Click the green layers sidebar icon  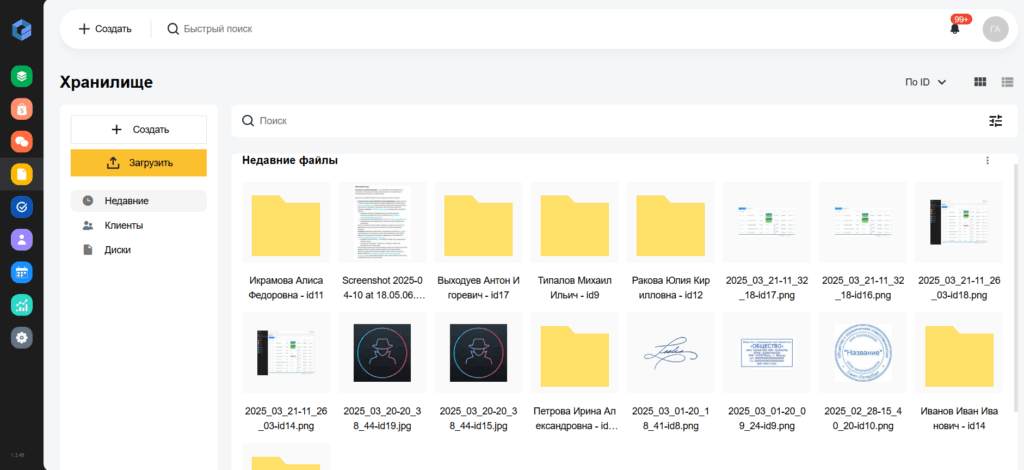click(x=22, y=76)
